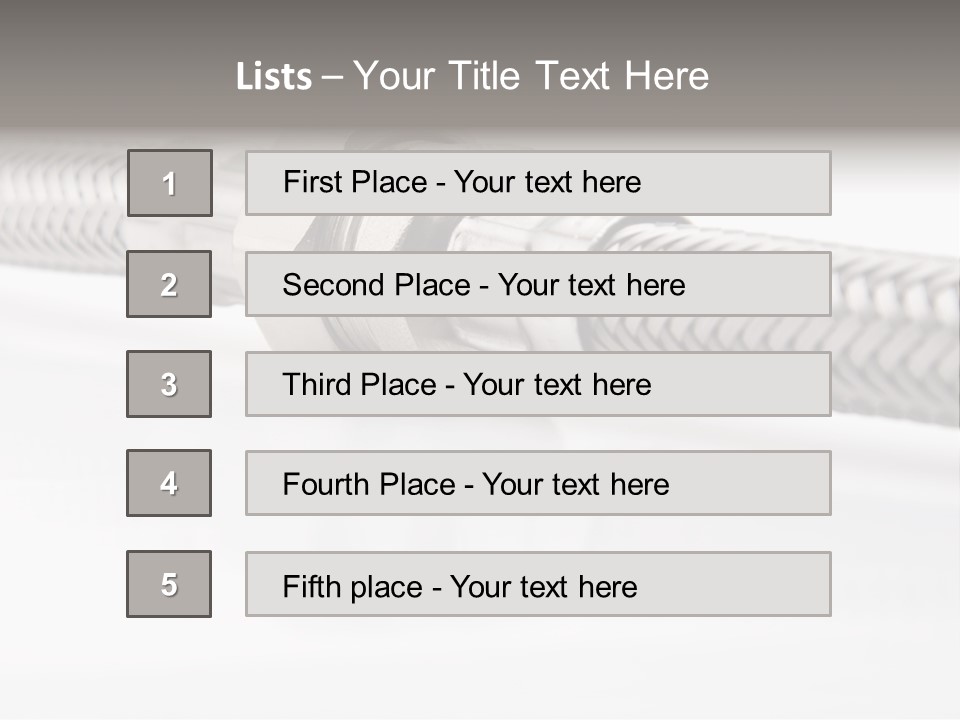Click "Your text here" in second row
The width and height of the screenshot is (960, 720).
point(591,285)
